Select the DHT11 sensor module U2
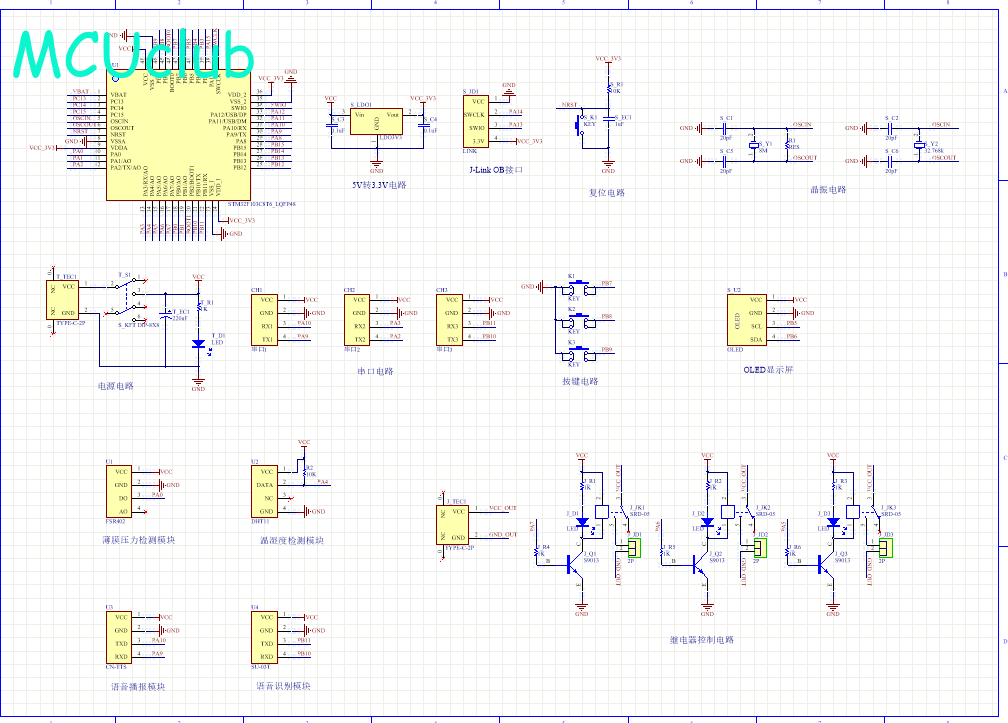This screenshot has width=1008, height=723. point(265,492)
